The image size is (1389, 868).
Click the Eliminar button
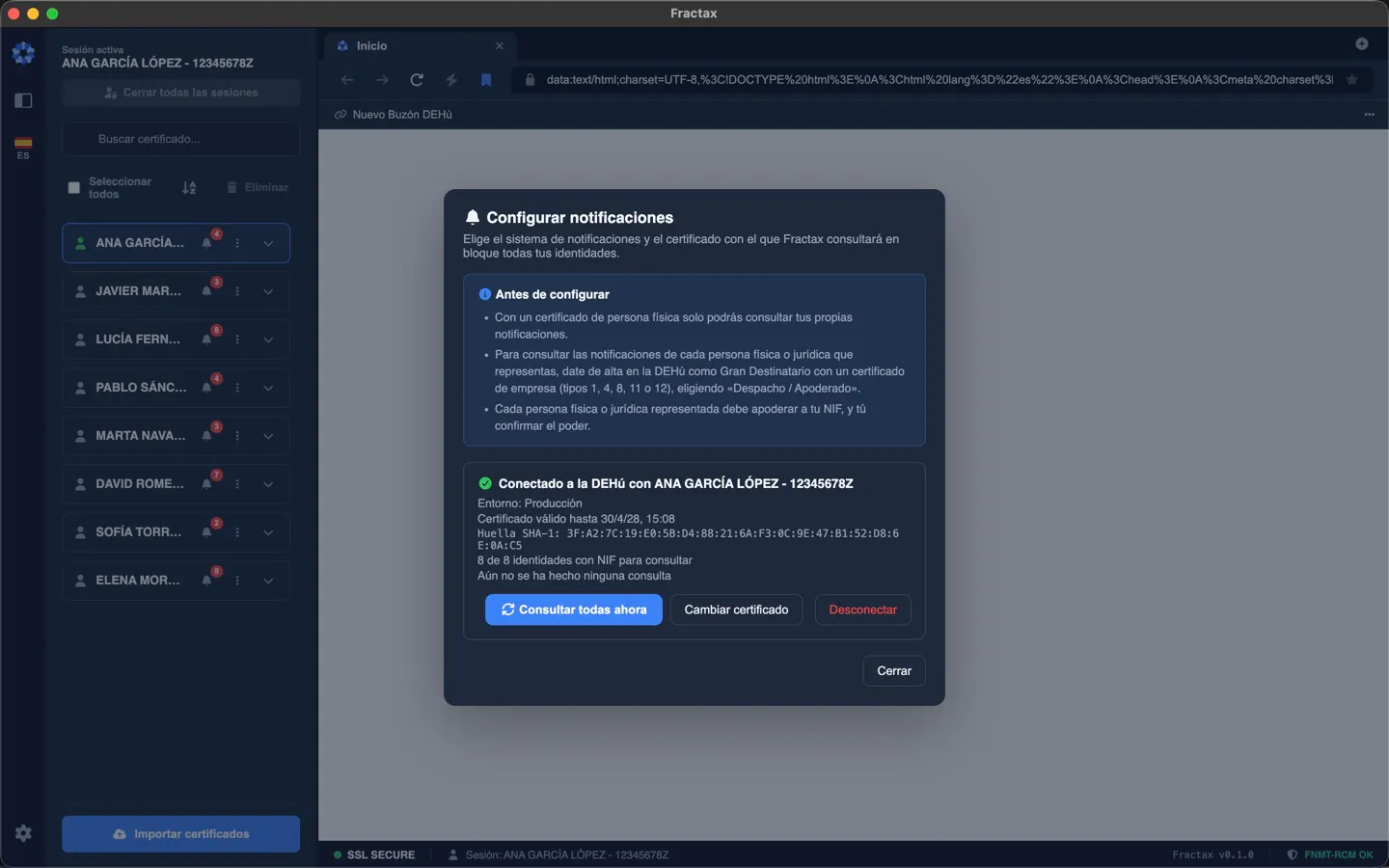pos(258,187)
